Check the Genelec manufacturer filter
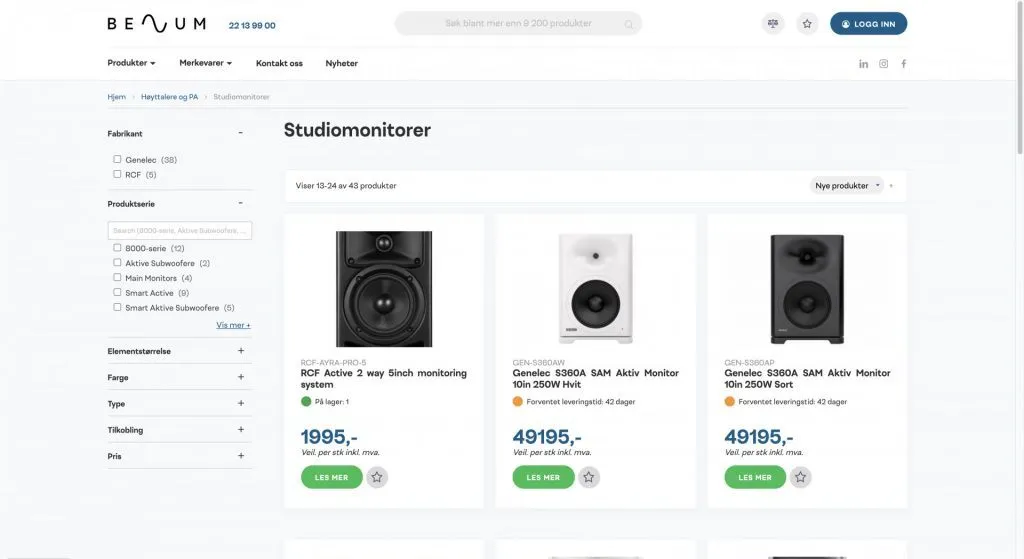The height and width of the screenshot is (559, 1024). [117, 160]
